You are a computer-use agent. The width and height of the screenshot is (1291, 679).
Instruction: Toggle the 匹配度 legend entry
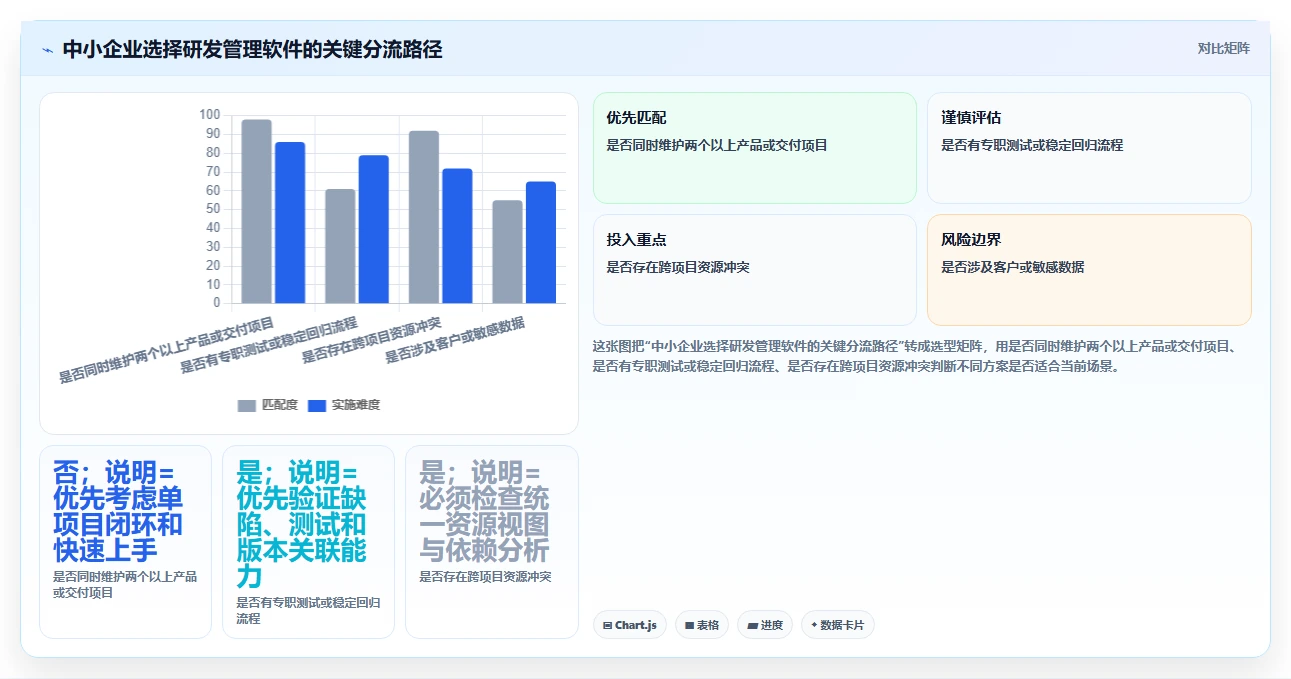[x=268, y=405]
